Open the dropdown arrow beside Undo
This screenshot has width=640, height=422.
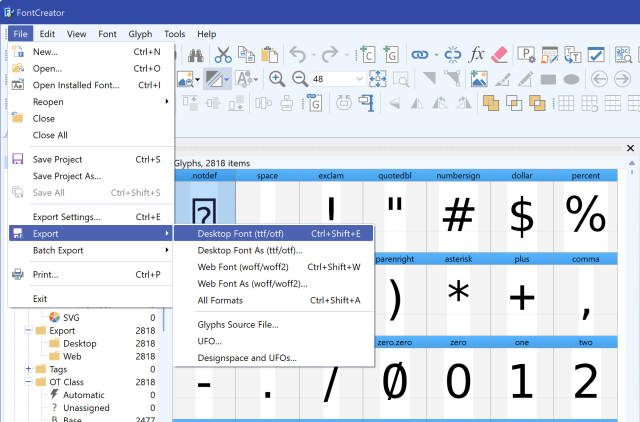pyautogui.click(x=313, y=55)
